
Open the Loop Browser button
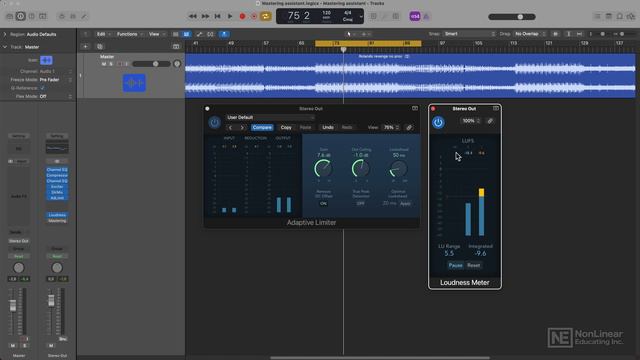[620, 16]
